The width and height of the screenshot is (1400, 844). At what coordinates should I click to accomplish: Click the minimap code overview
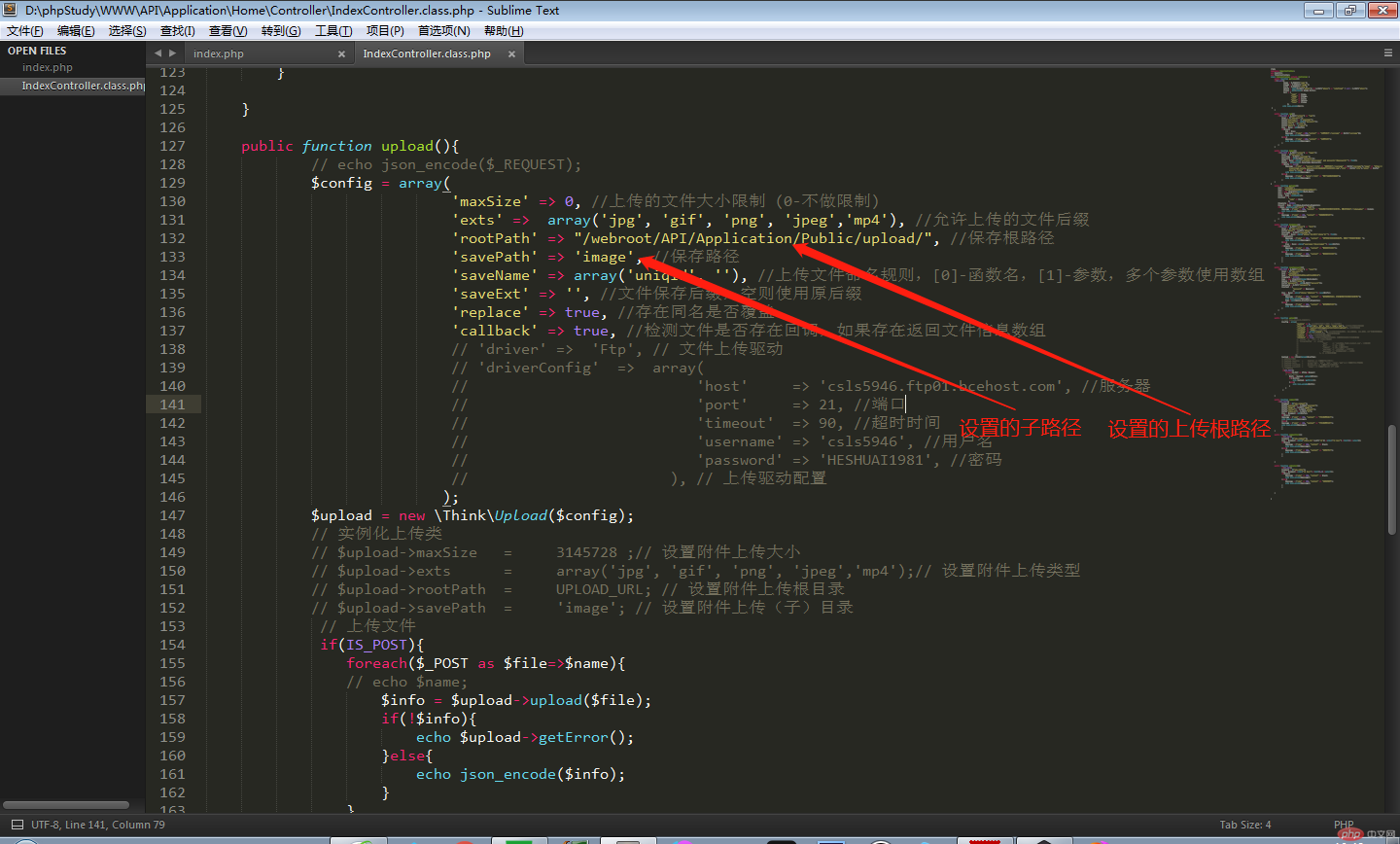pyautogui.click(x=1327, y=282)
